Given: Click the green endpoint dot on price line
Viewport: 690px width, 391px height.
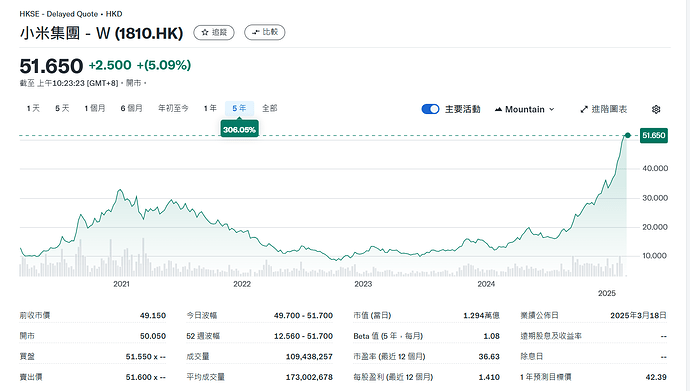Looking at the screenshot, I should click(x=628, y=135).
